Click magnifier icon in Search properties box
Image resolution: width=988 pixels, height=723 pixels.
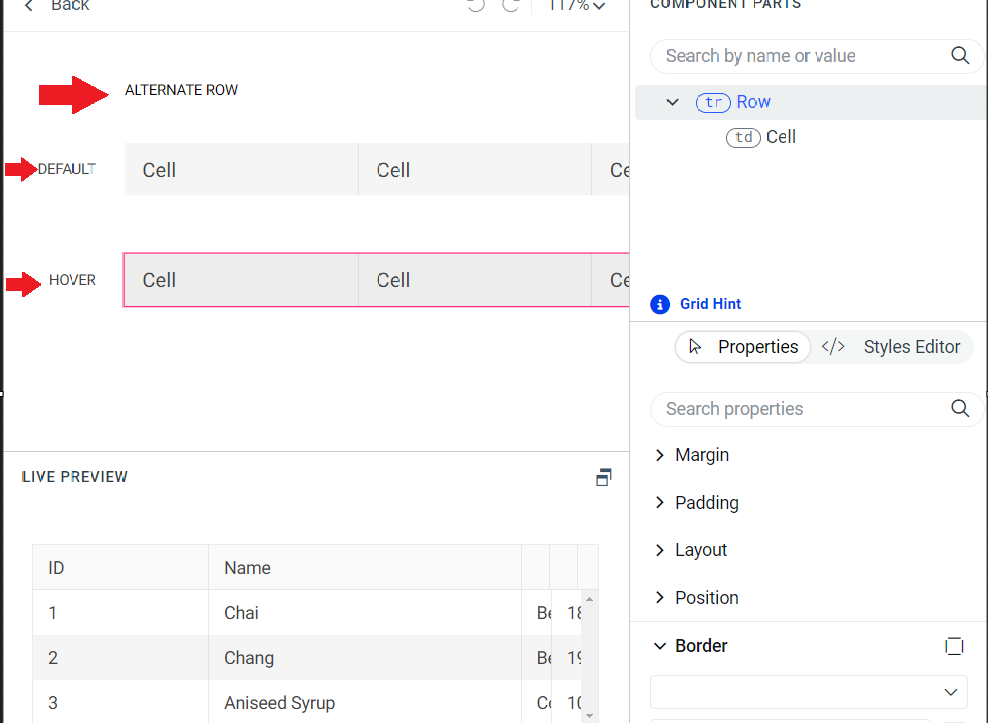(960, 408)
